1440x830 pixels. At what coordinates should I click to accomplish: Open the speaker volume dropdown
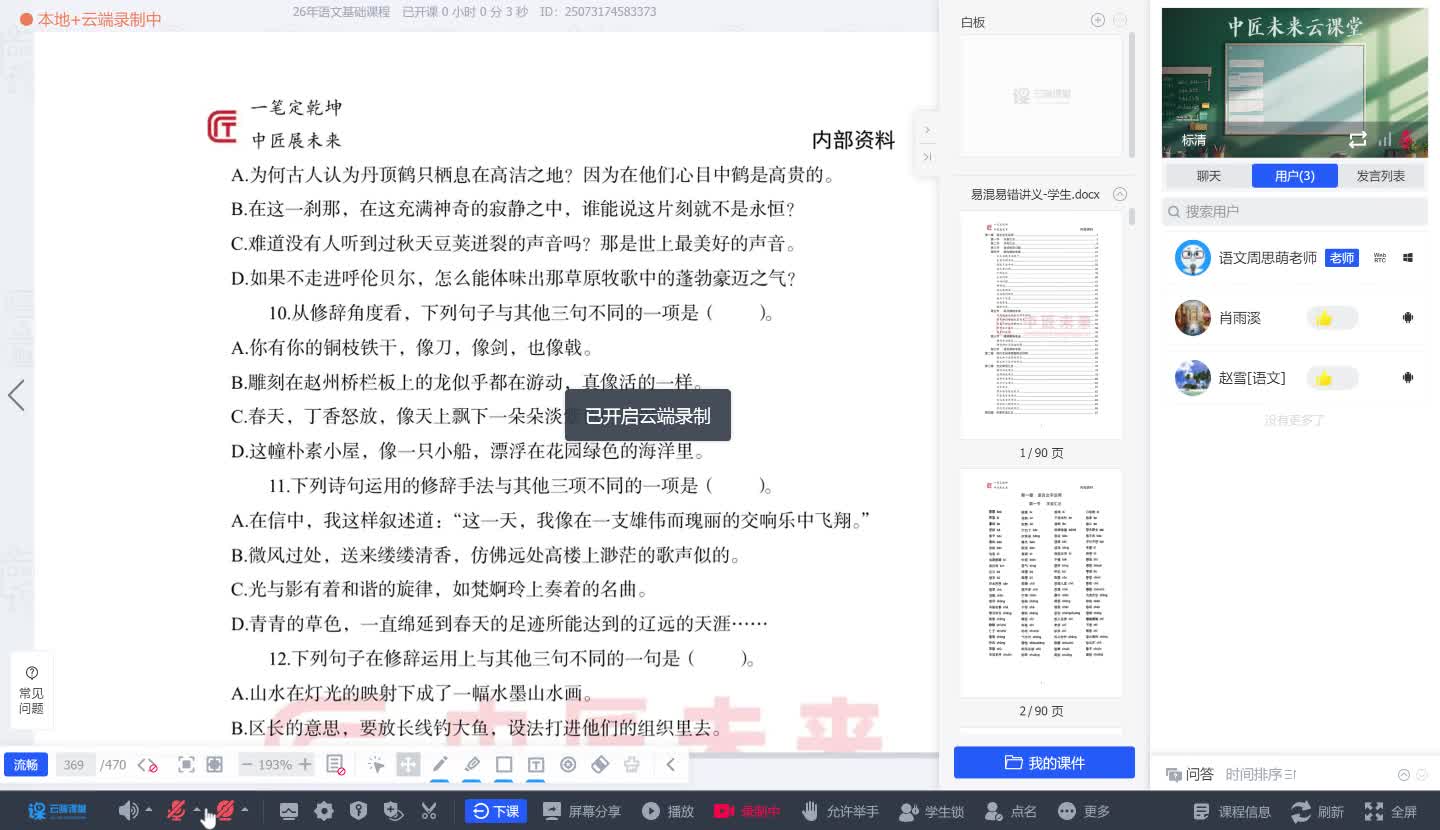(148, 811)
